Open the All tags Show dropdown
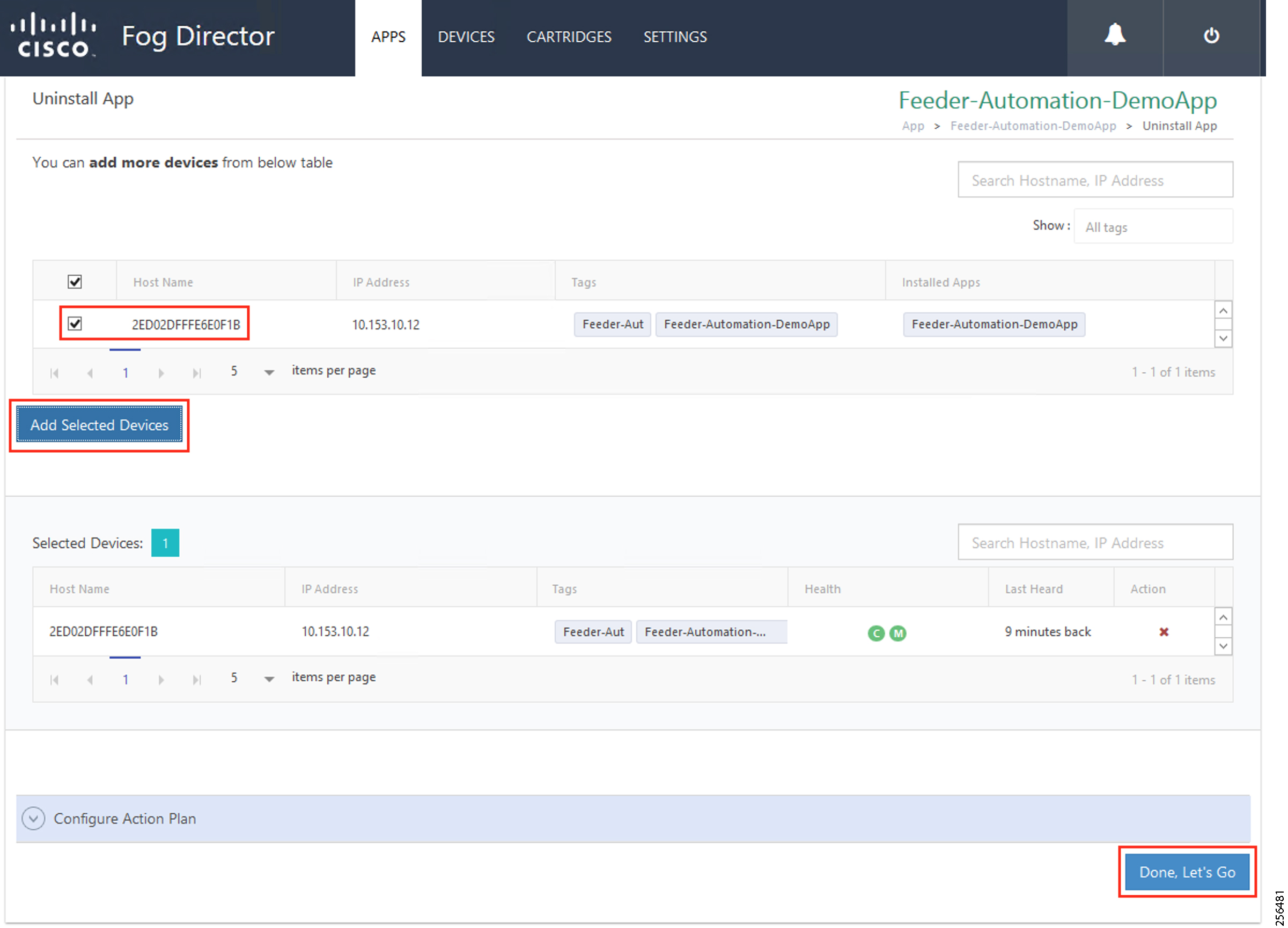1288x928 pixels. [x=1153, y=226]
